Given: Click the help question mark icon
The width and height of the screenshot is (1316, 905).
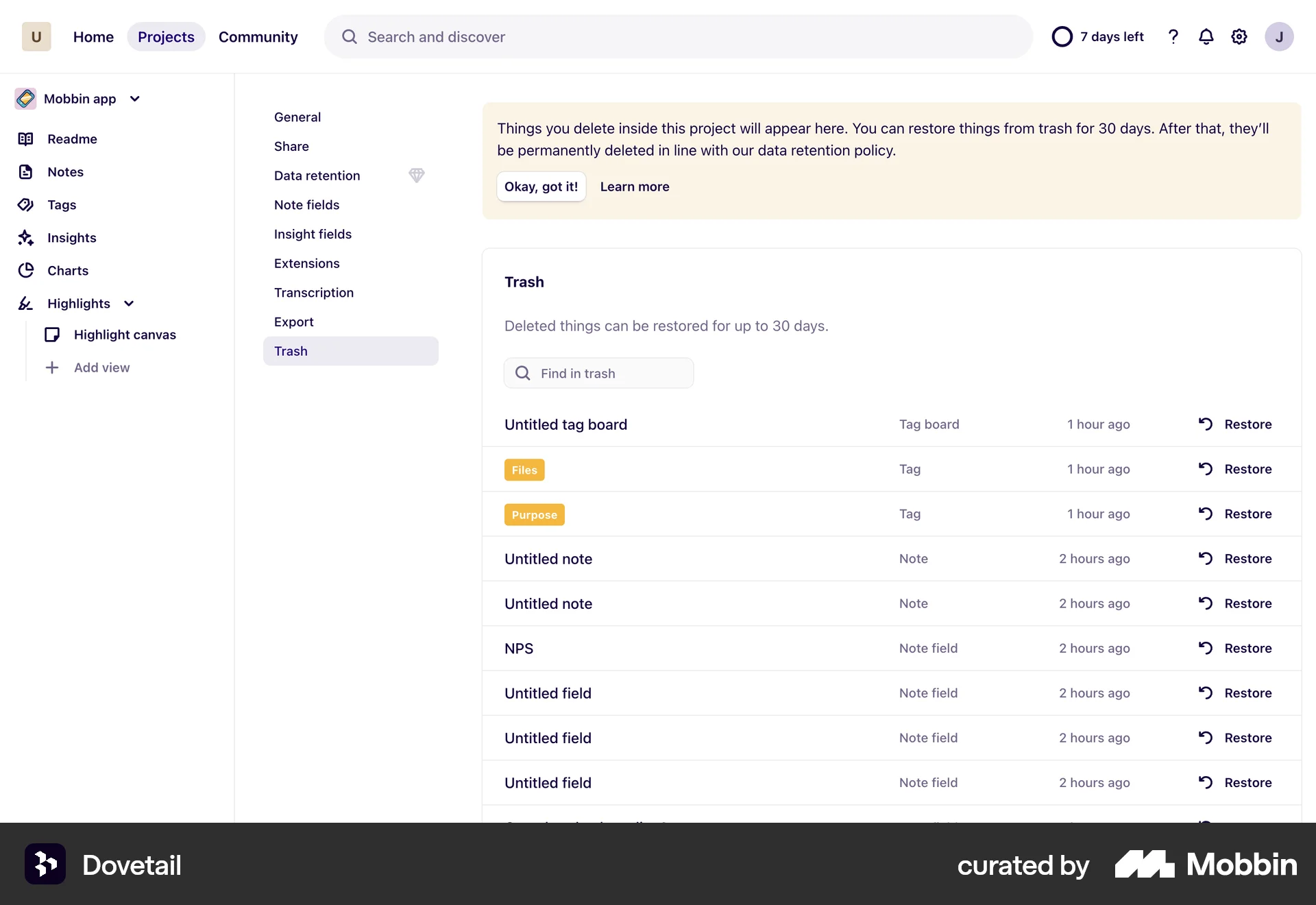Looking at the screenshot, I should [1173, 37].
